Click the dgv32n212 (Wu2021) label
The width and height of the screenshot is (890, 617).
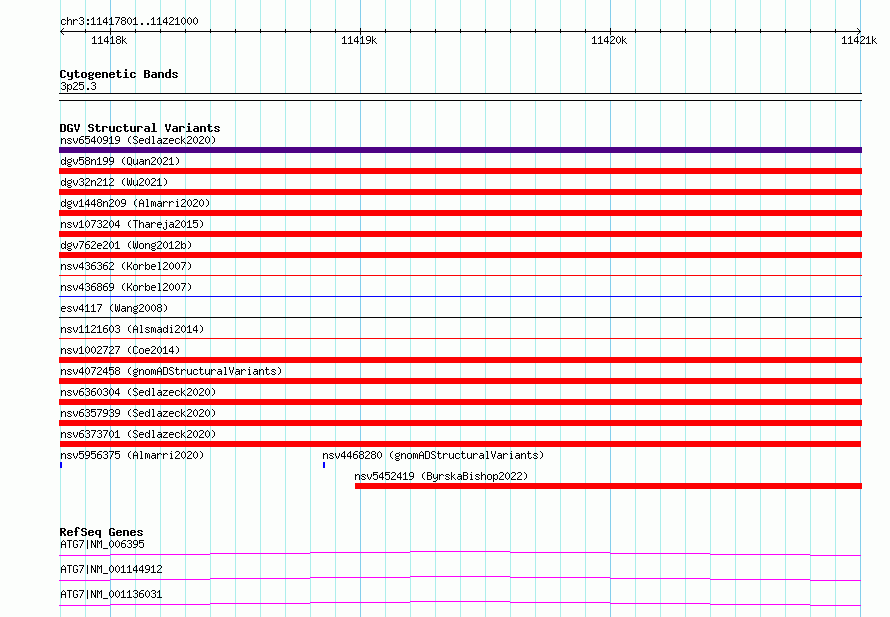tap(114, 182)
